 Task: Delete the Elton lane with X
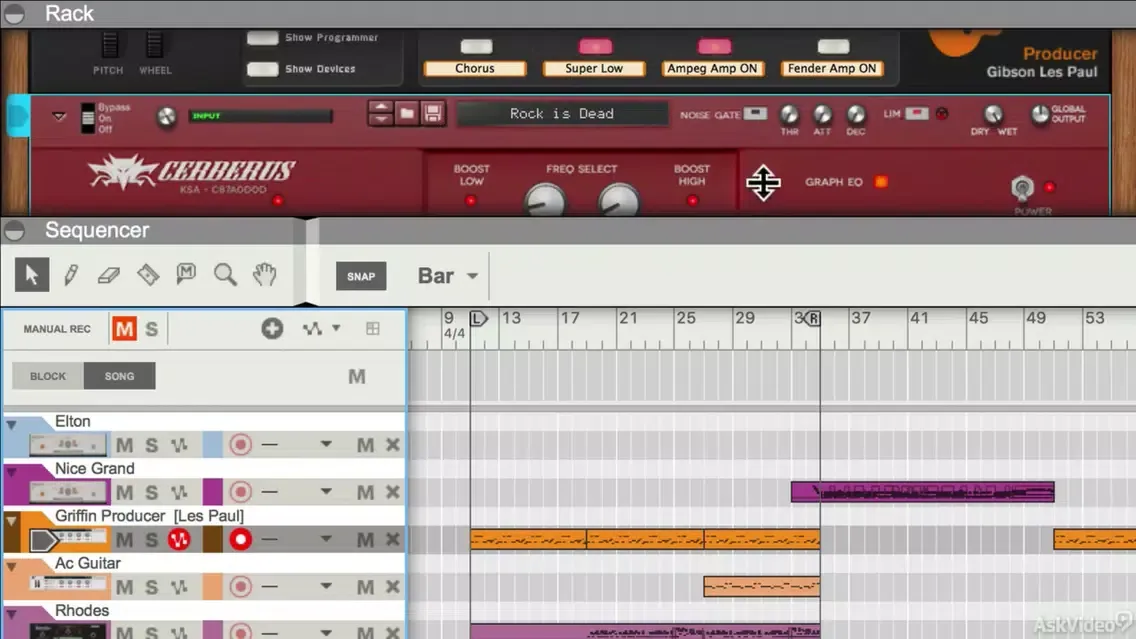coord(393,444)
